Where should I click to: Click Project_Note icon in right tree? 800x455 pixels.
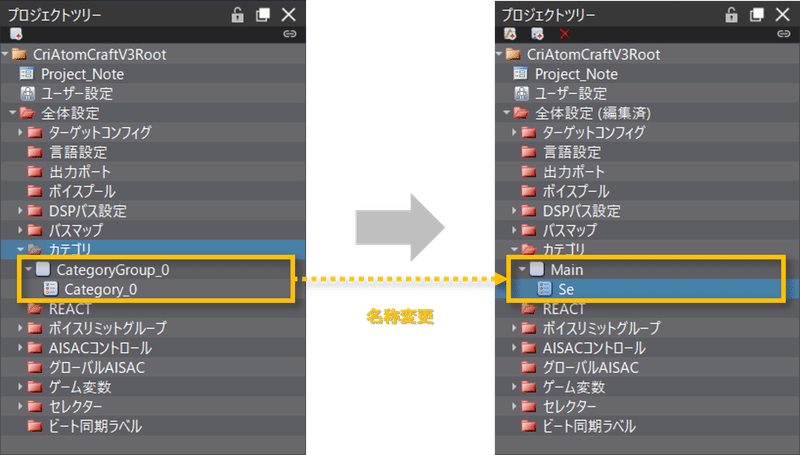tap(520, 73)
